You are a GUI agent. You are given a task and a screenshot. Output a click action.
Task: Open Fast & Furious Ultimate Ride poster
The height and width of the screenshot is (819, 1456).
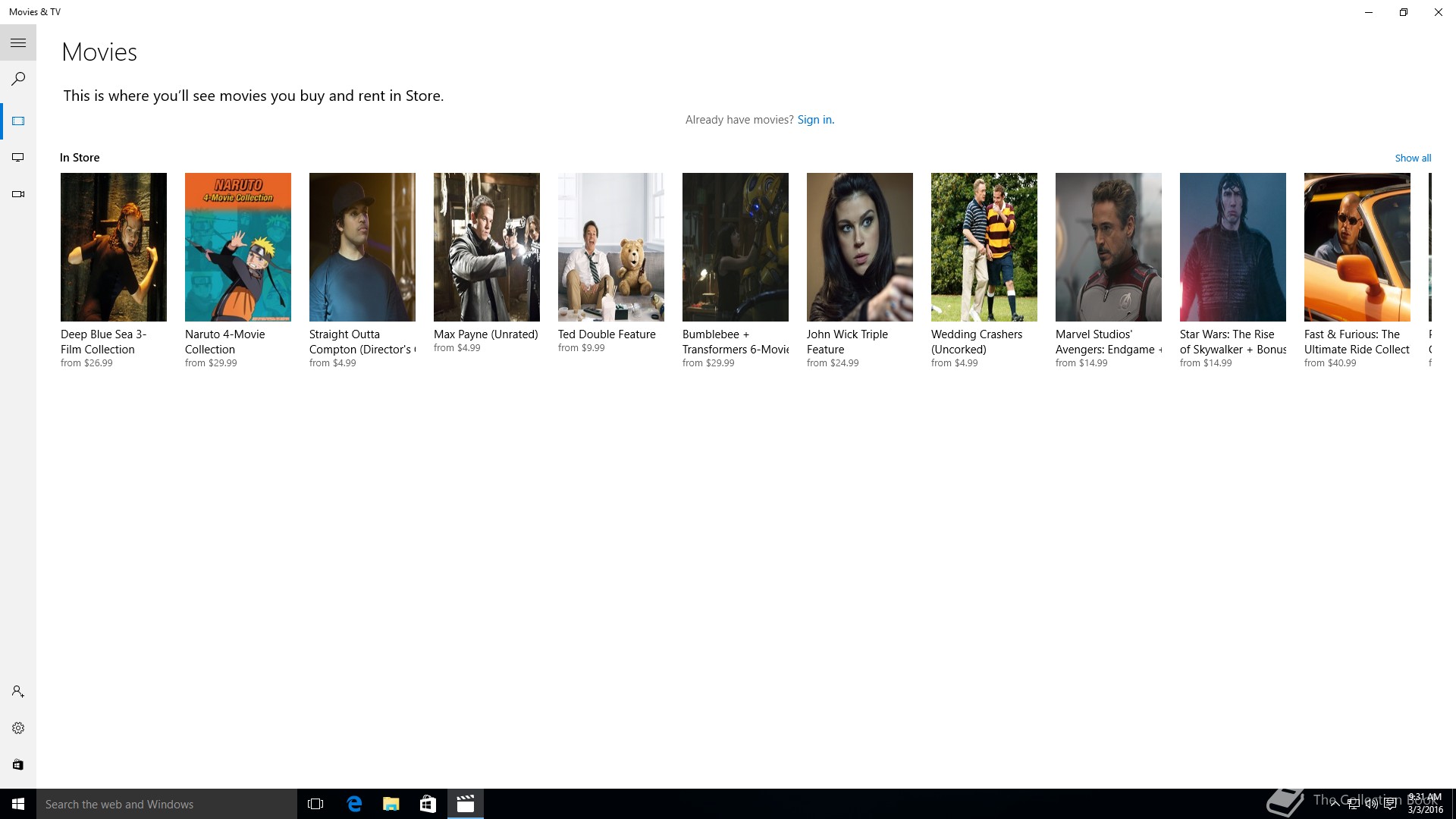pyautogui.click(x=1357, y=247)
